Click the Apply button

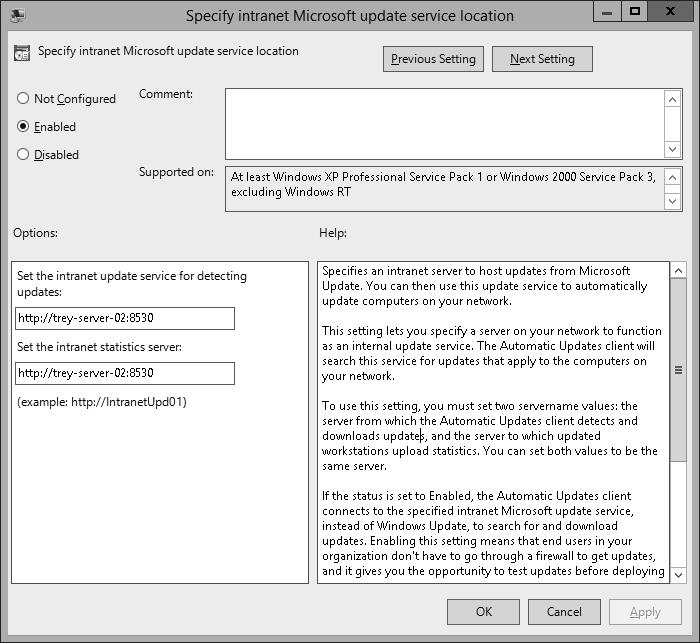[x=645, y=612]
